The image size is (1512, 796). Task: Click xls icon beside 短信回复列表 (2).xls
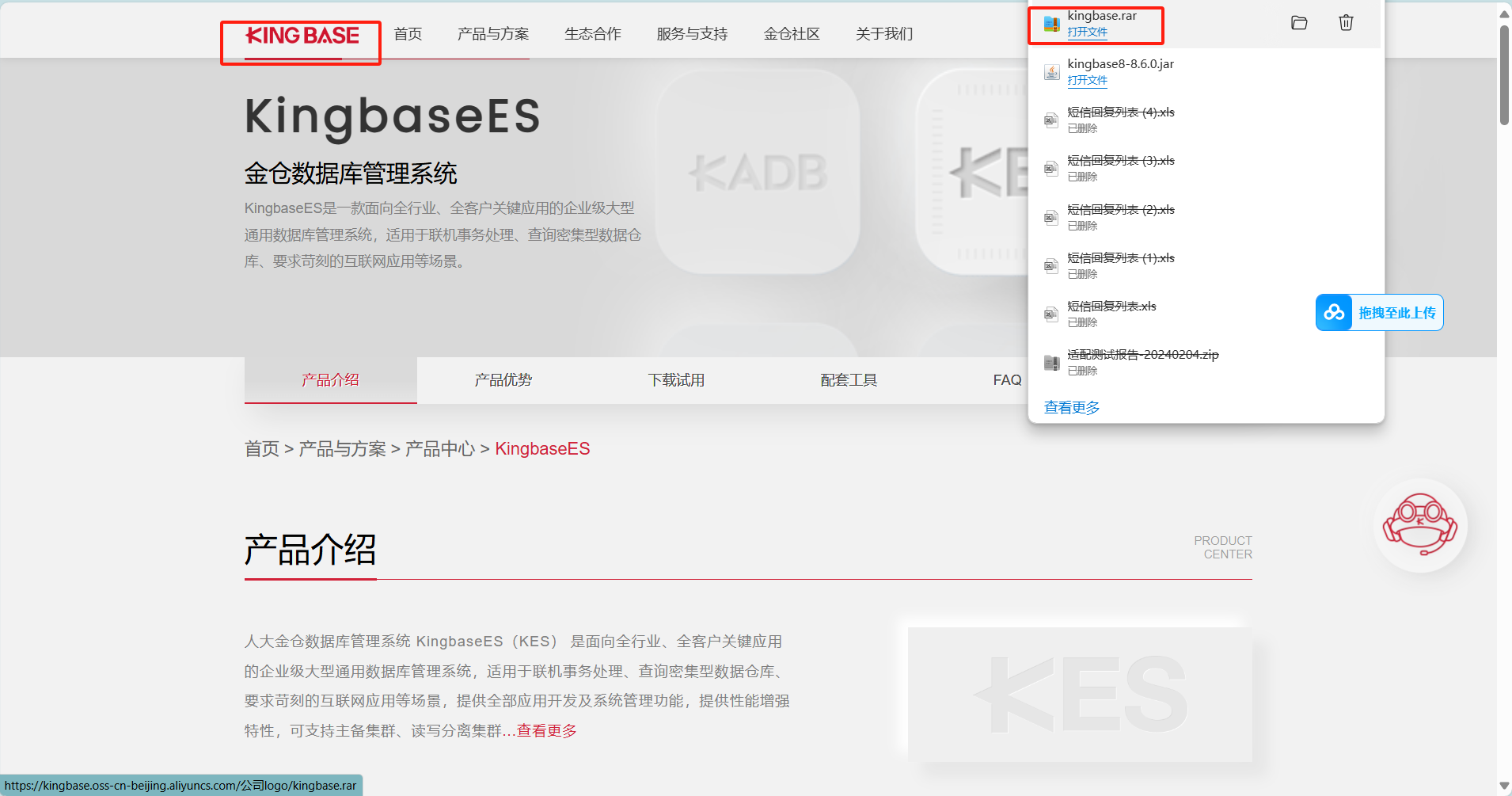pyautogui.click(x=1051, y=218)
